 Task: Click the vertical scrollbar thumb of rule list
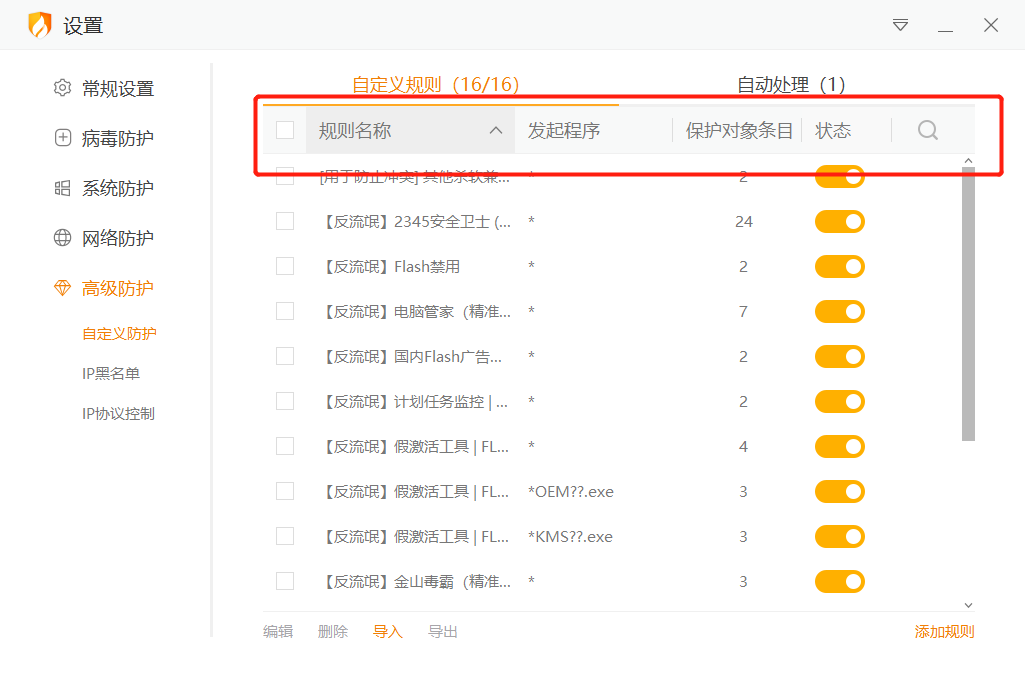click(967, 300)
